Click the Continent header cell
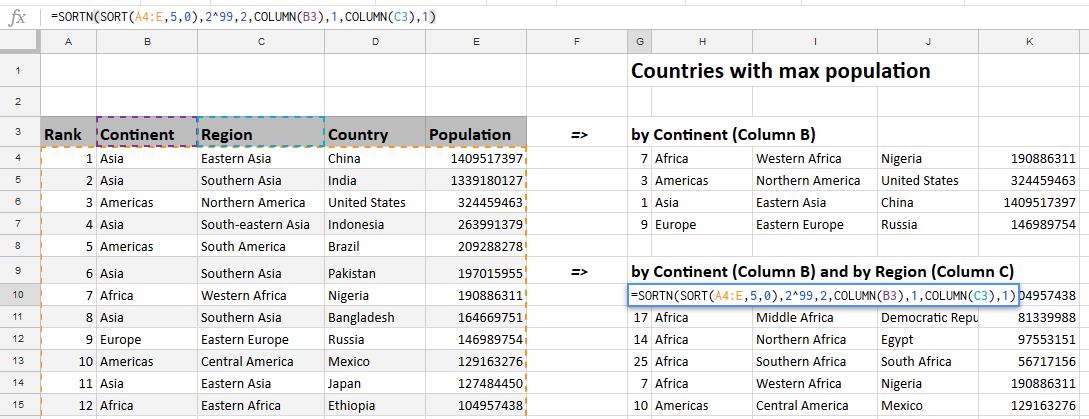The image size is (1089, 419). (147, 134)
